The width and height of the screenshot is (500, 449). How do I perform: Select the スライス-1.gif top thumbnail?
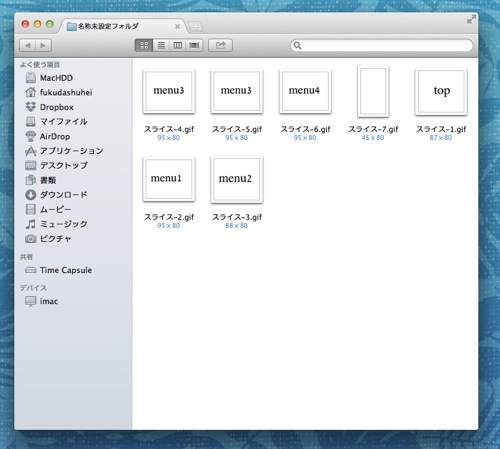click(x=441, y=92)
